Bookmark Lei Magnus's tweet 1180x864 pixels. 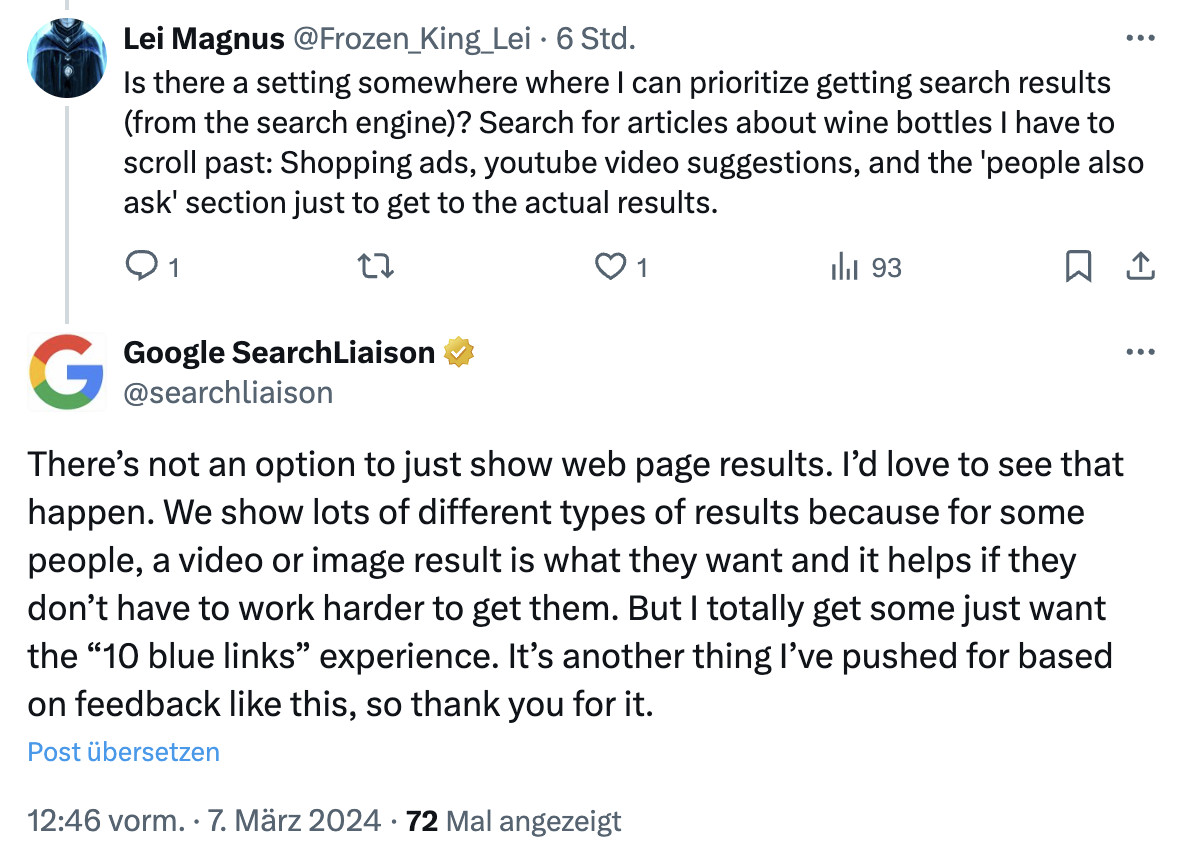[1078, 267]
